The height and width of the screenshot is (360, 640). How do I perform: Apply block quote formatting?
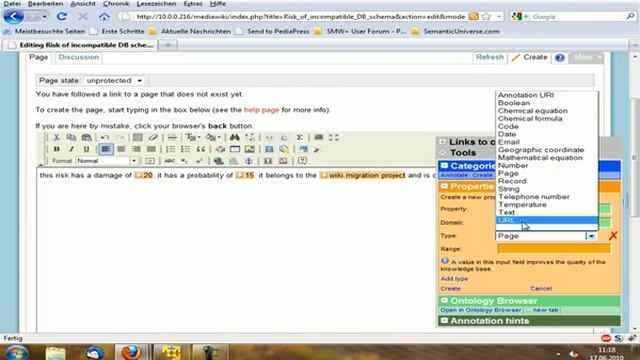[x=200, y=149]
